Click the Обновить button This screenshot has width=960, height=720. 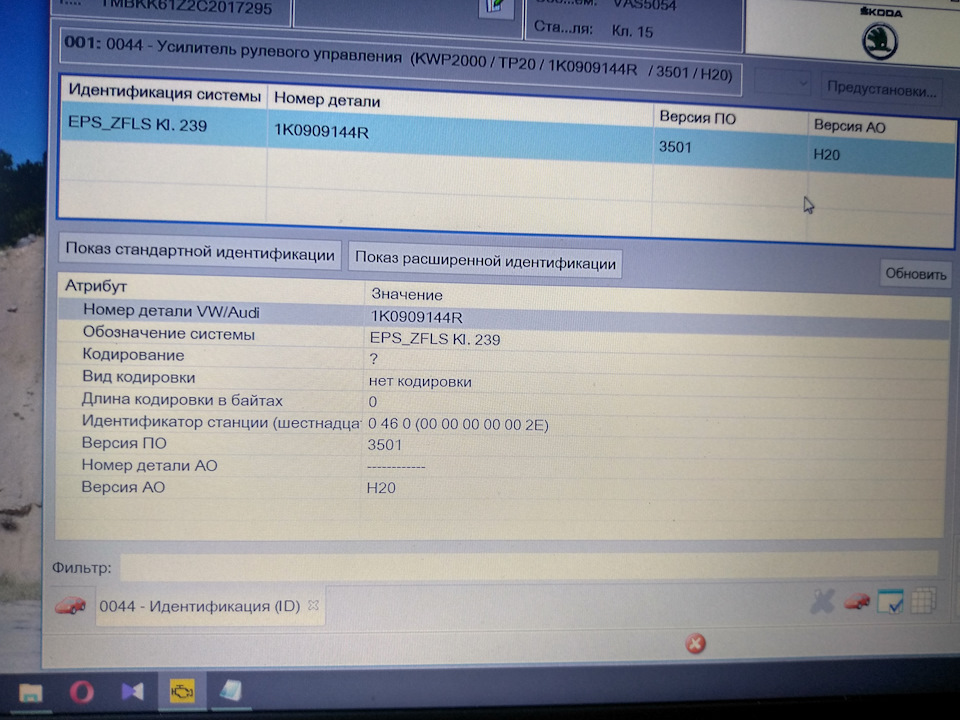pyautogui.click(x=915, y=274)
